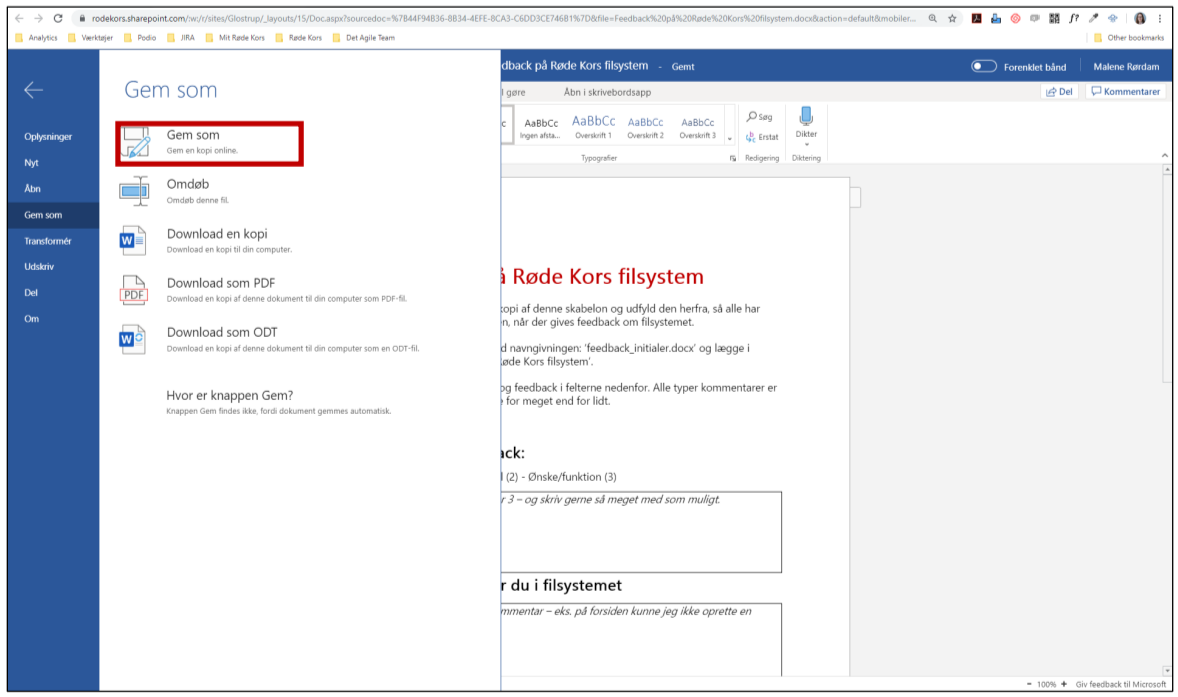Click Åbn i skrivebordsapp

point(607,92)
